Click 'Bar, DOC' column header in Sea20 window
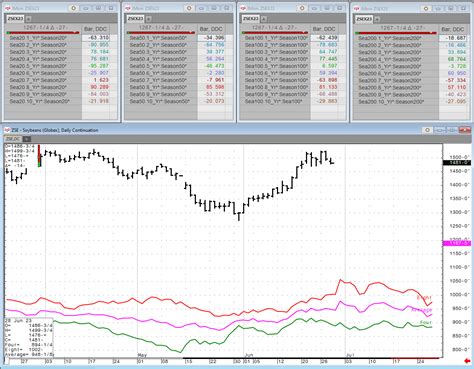The image size is (474, 369). (x=95, y=29)
